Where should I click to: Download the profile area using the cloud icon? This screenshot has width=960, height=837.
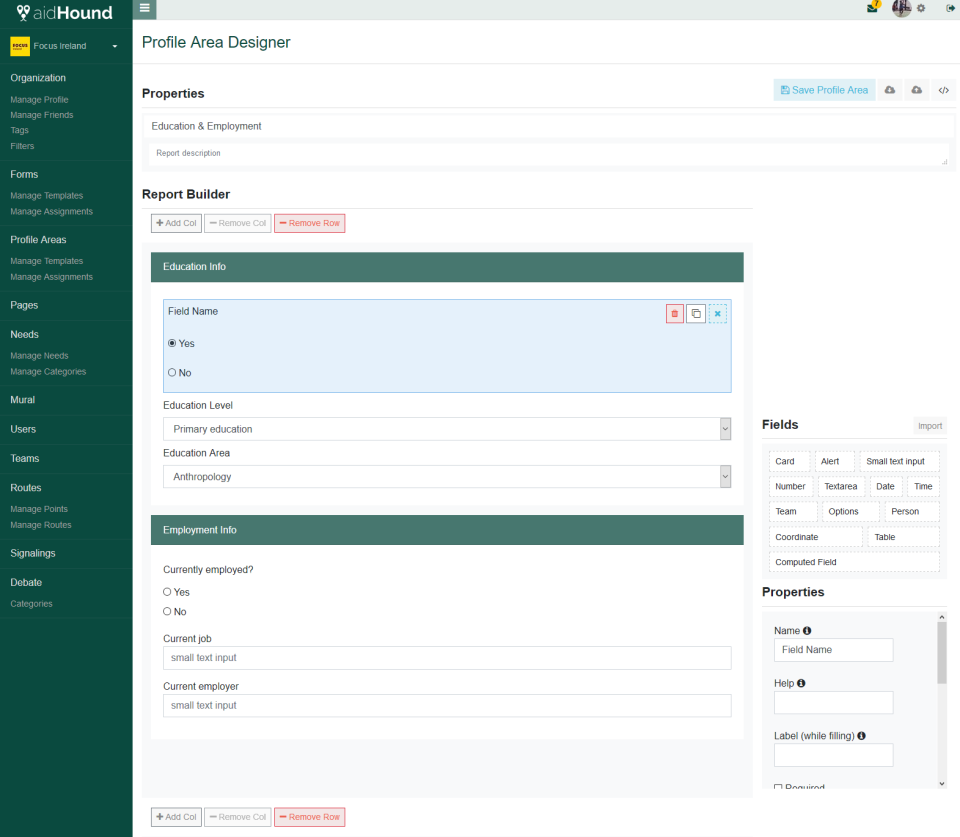tap(889, 90)
